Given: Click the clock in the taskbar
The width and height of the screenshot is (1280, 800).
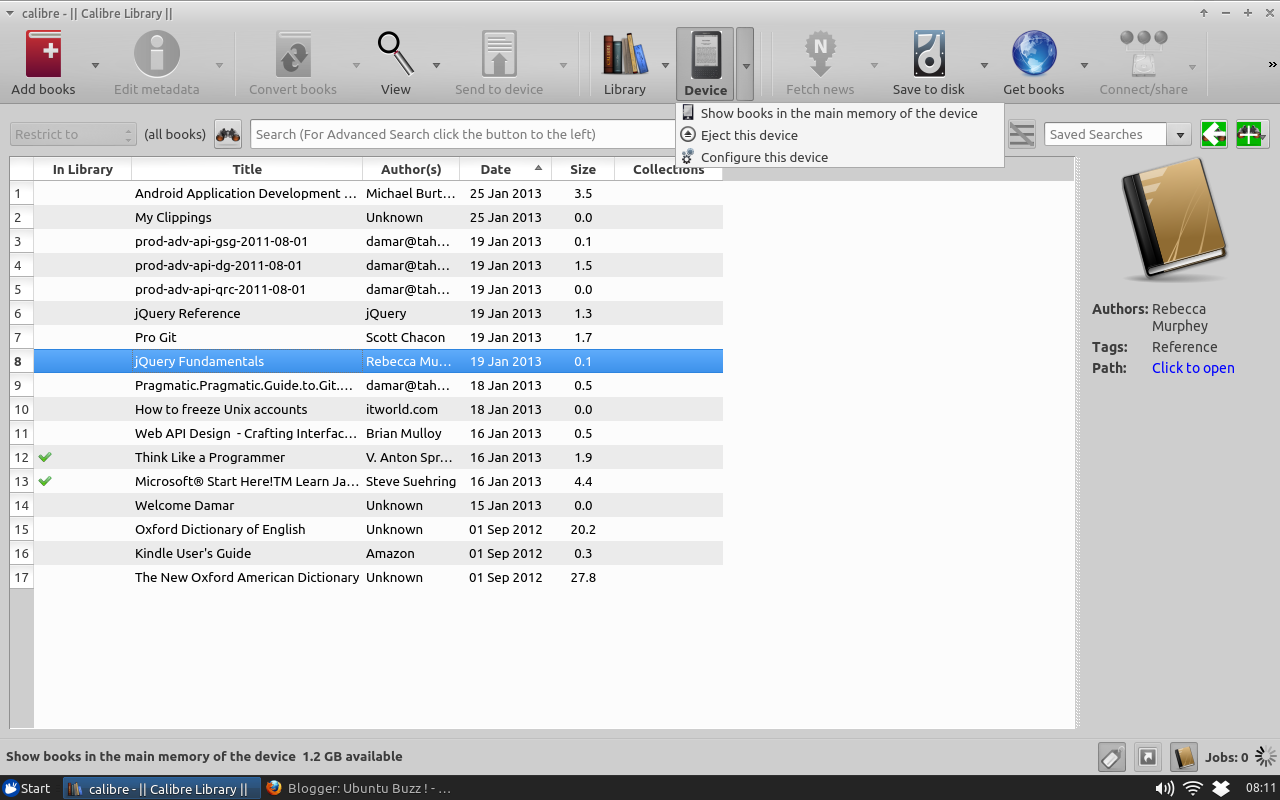Looking at the screenshot, I should point(1261,788).
